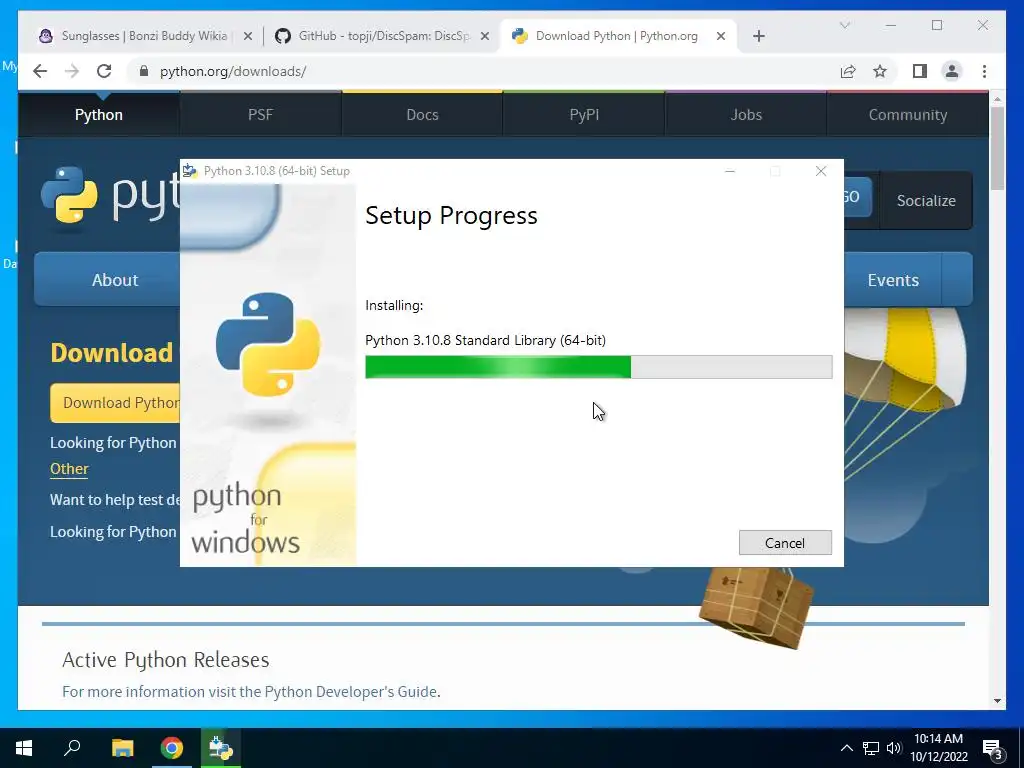Reload the python.org page
This screenshot has width=1024, height=768.
tap(104, 71)
